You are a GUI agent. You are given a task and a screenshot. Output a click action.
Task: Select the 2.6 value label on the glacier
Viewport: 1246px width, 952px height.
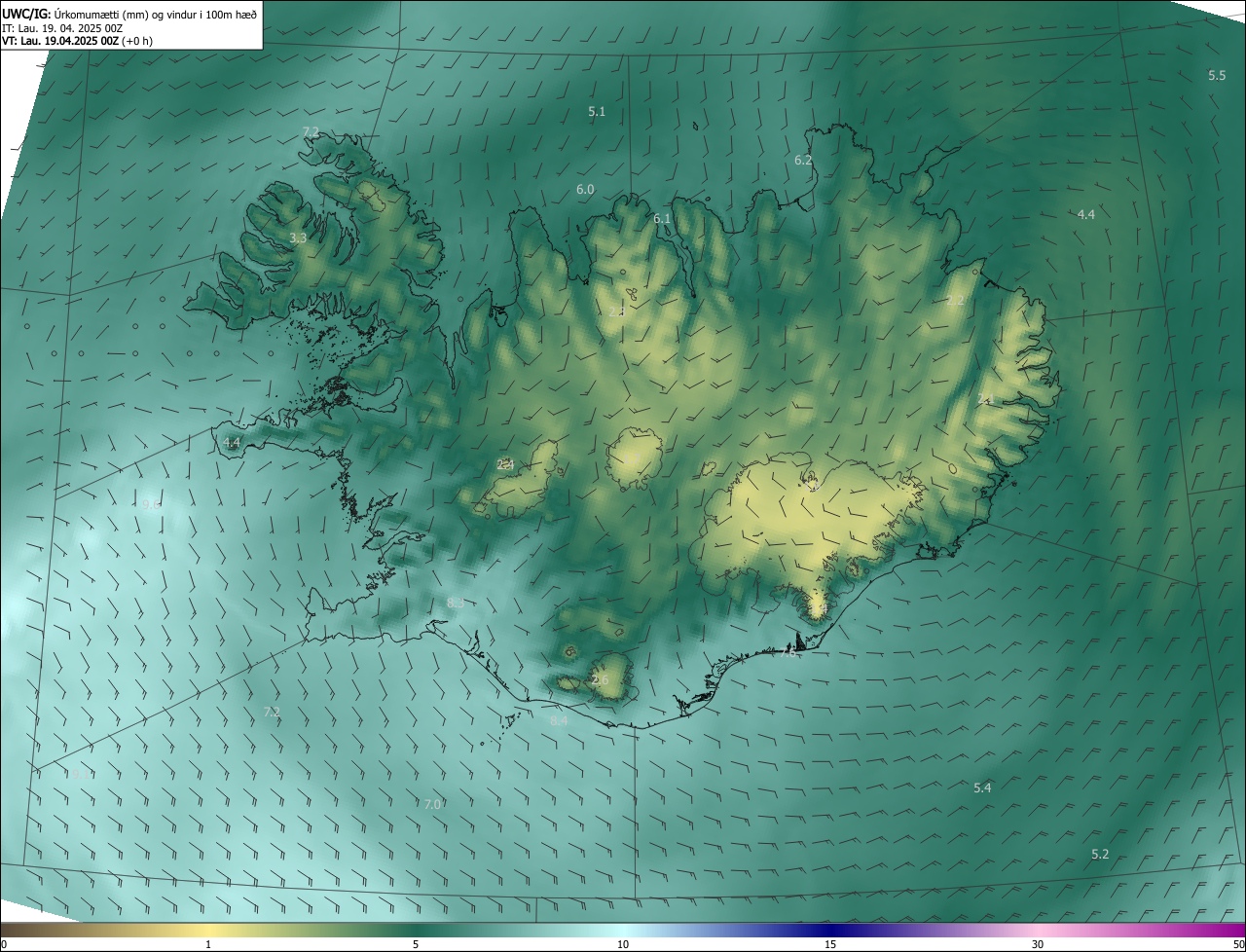tap(600, 679)
